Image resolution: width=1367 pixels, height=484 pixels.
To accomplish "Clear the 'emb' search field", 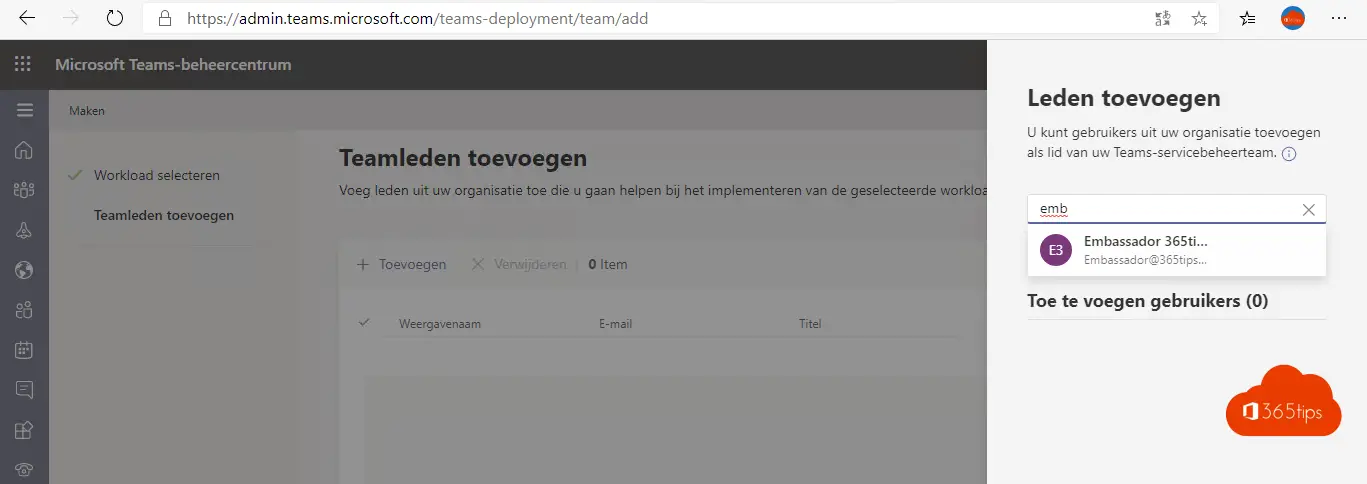I will tap(1308, 209).
